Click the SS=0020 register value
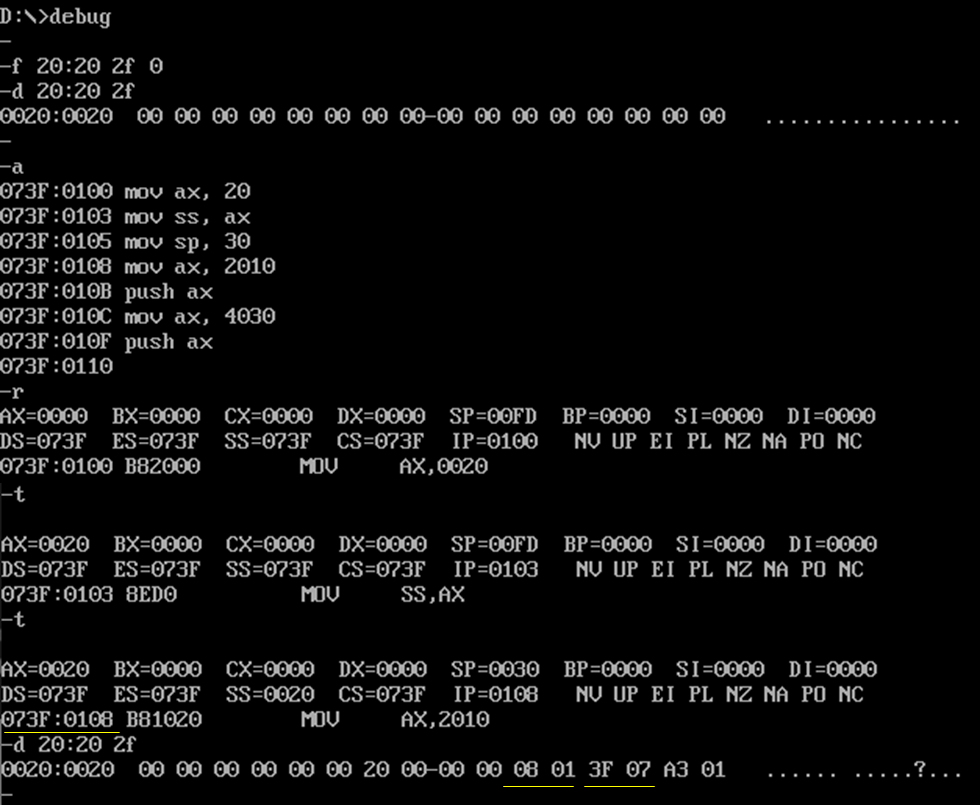The image size is (980, 805). point(270,694)
